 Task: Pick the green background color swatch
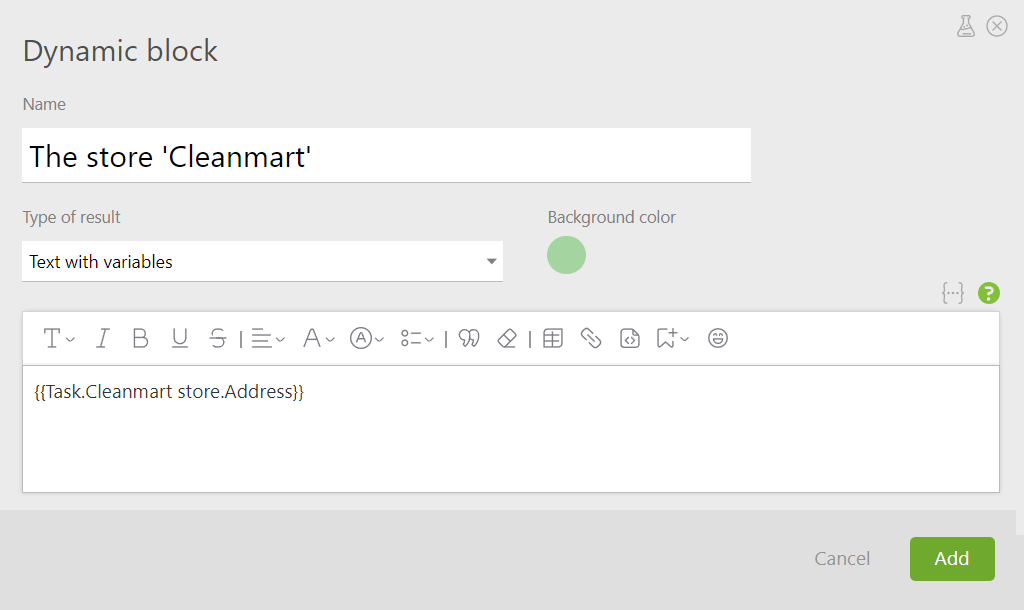point(566,255)
